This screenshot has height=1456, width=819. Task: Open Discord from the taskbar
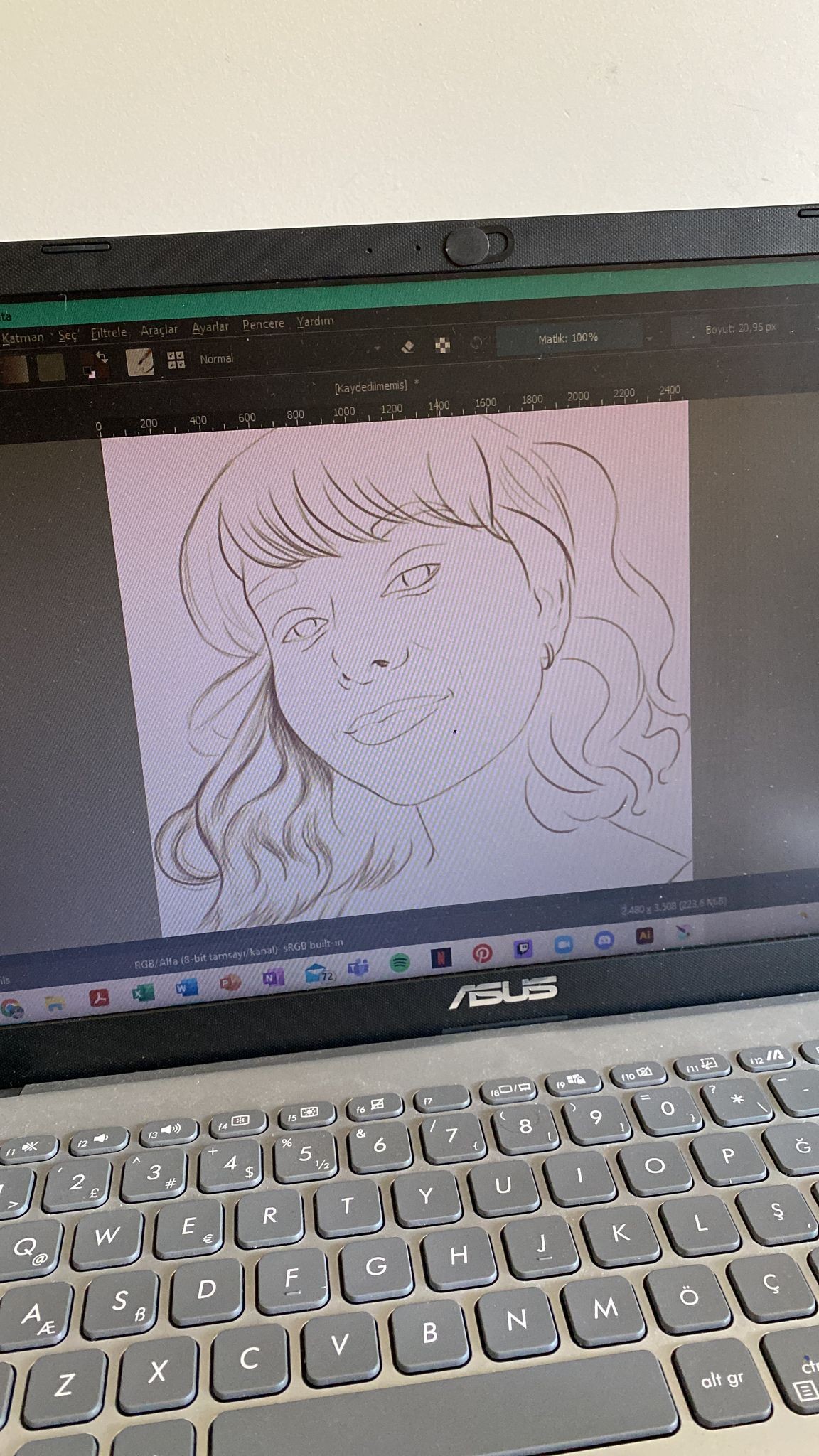[604, 940]
